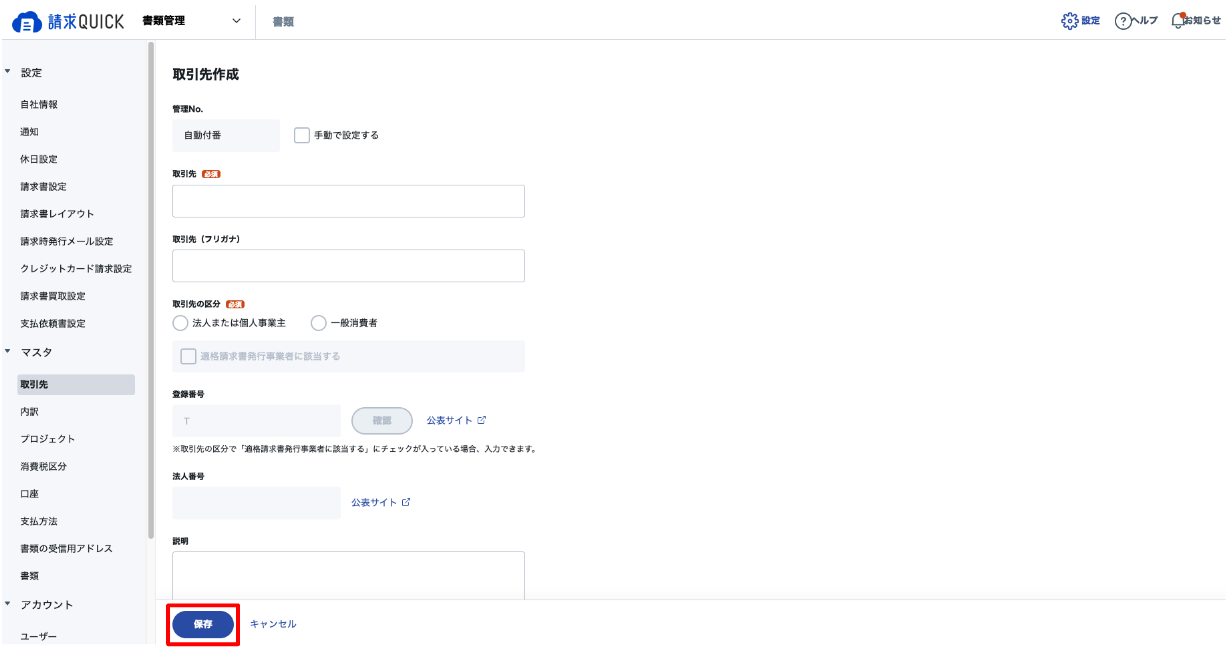Open 内訳 in sidebar
The height and width of the screenshot is (659, 1230).
click(29, 411)
